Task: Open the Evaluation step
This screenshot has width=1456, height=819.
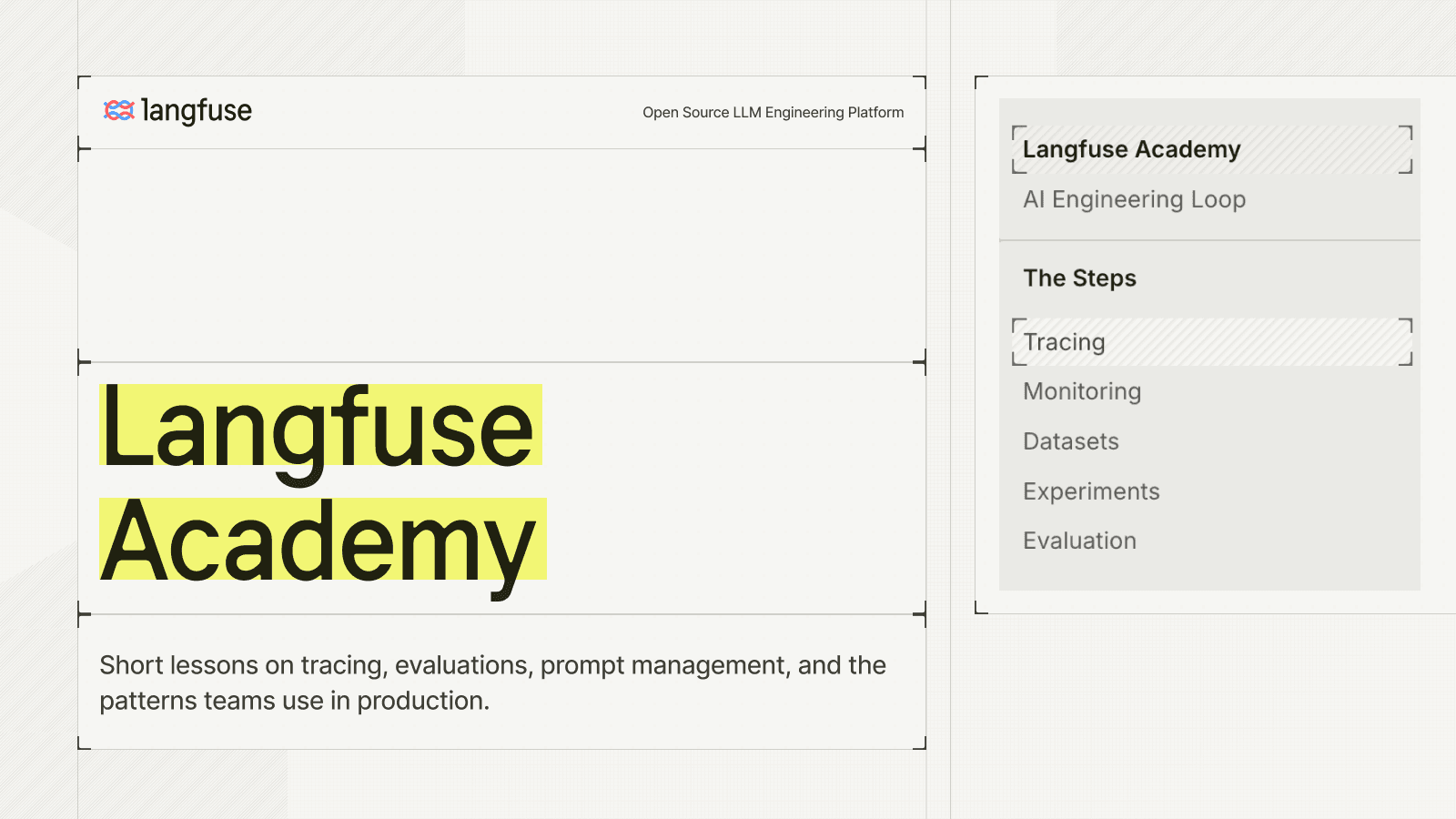Action: tap(1079, 541)
